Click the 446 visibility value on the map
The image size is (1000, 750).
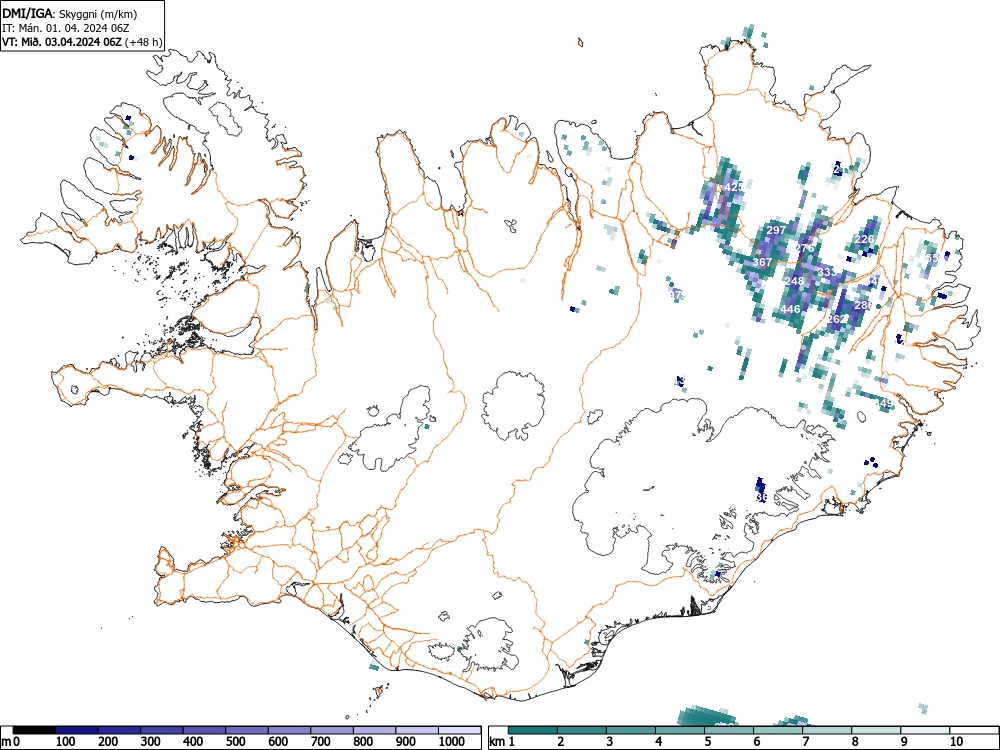point(790,309)
